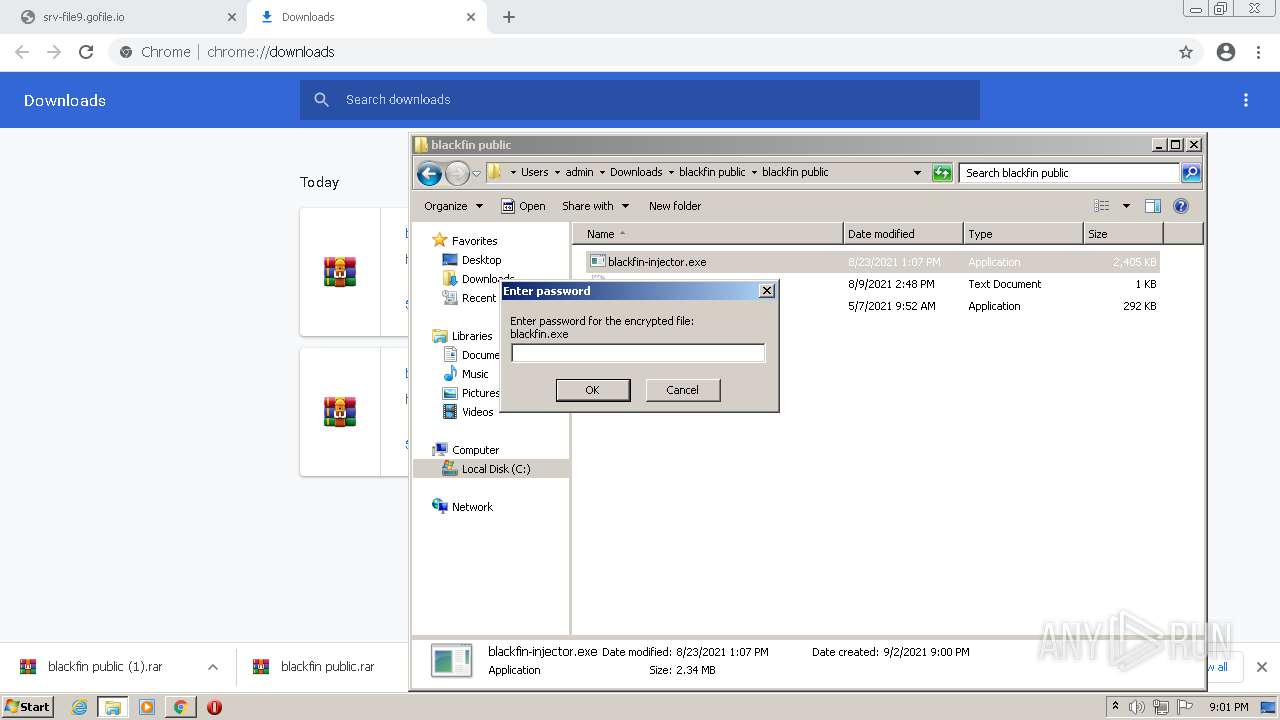Open Explorer help icon
This screenshot has width=1280, height=720.
[x=1181, y=206]
